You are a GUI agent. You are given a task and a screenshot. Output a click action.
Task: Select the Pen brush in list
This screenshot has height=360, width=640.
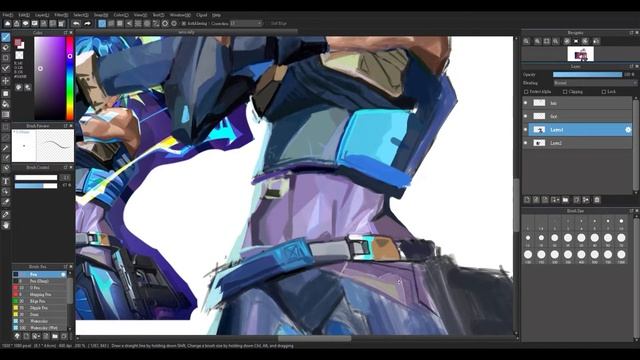tap(39, 275)
